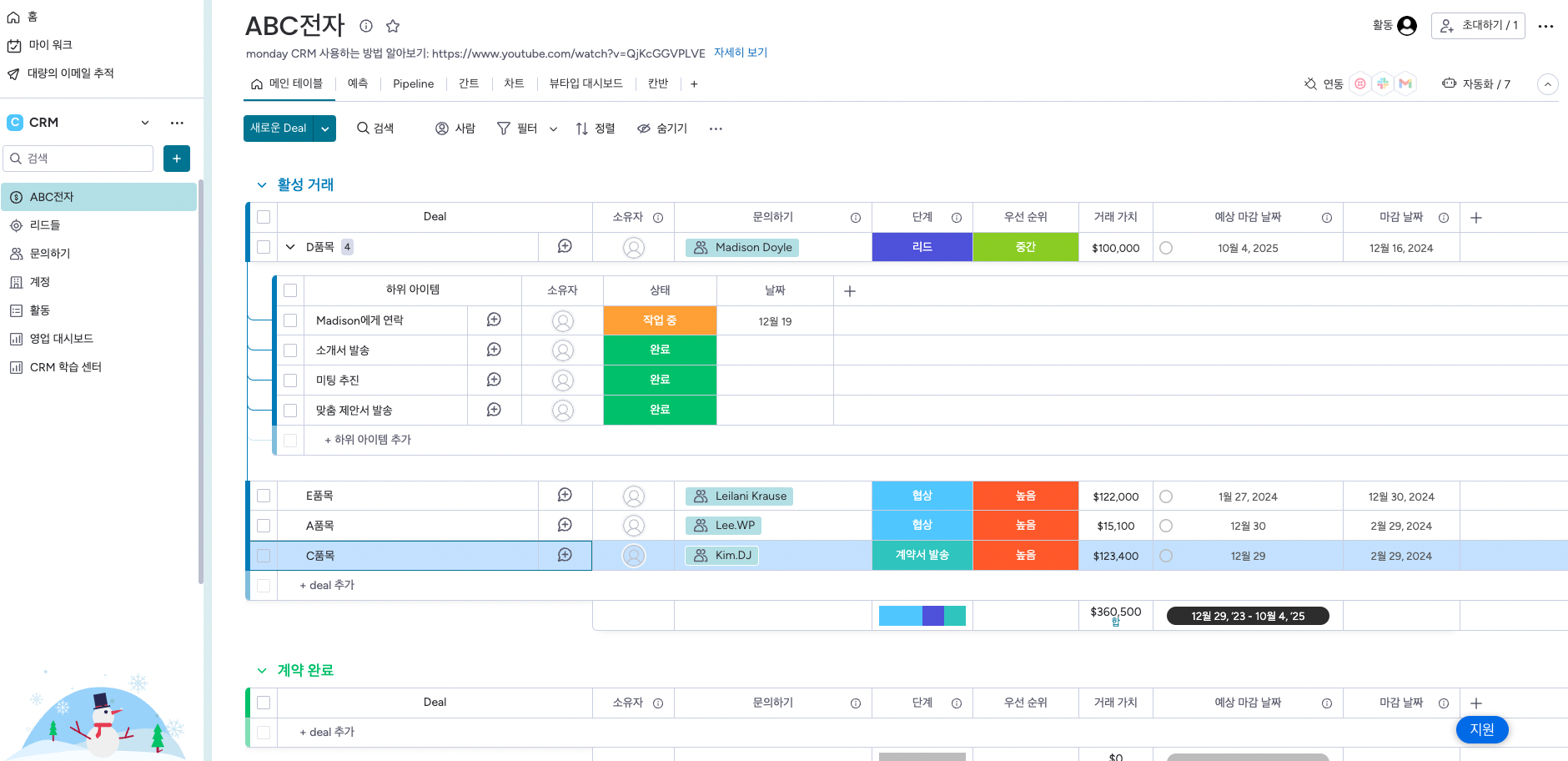Click the orange 작업 중 status cell
1568x761 pixels.
(x=660, y=320)
